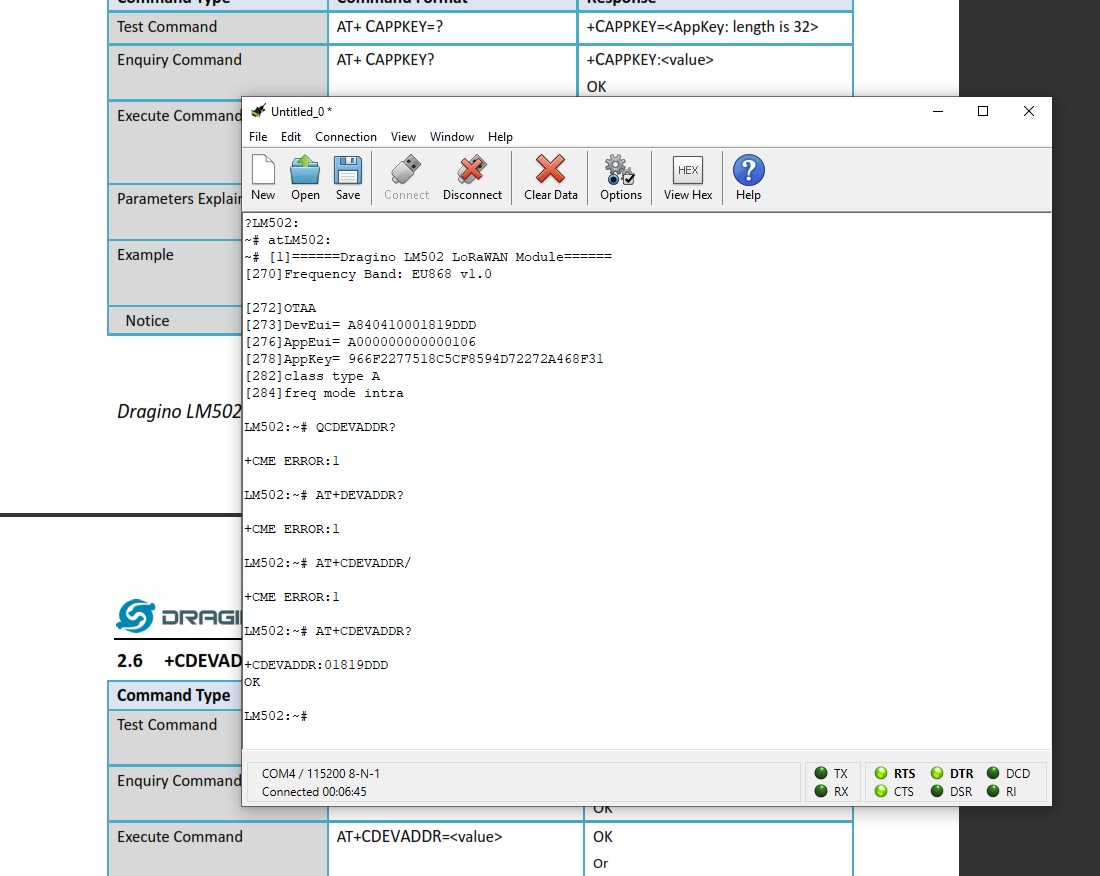Click the Dragino logo in background document

[179, 616]
